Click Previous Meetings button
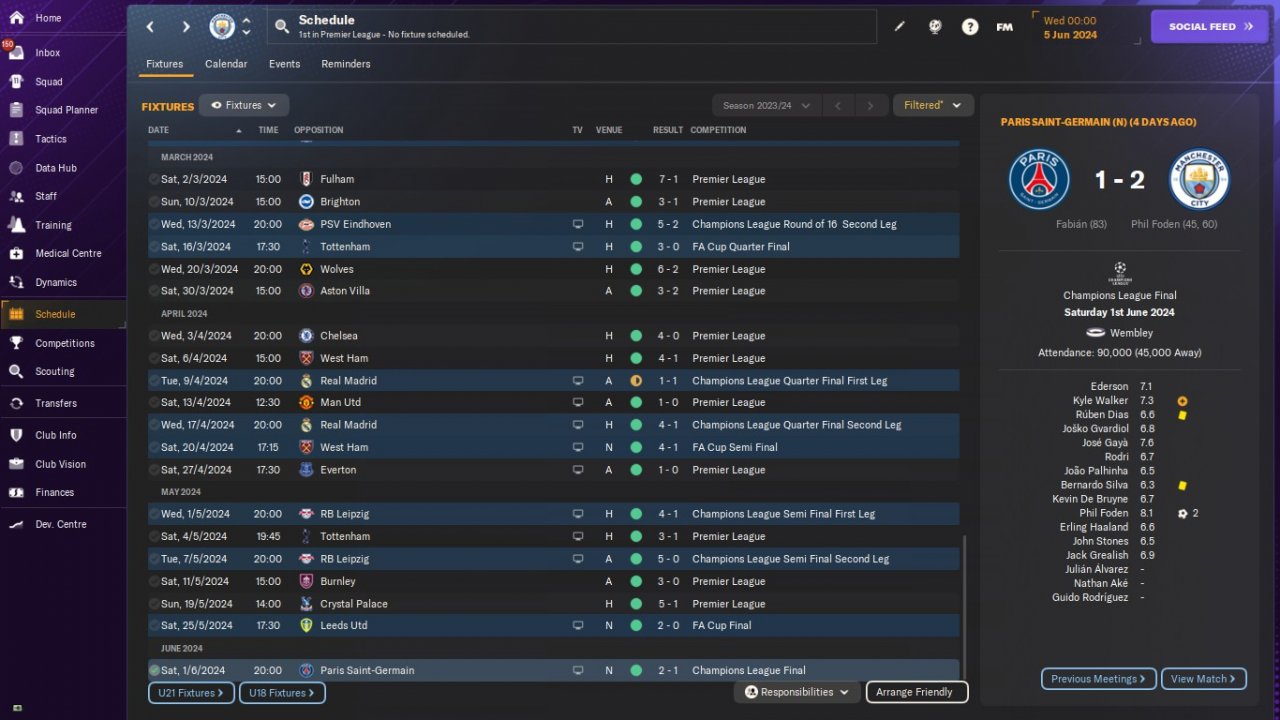The image size is (1280, 720). tap(1099, 679)
